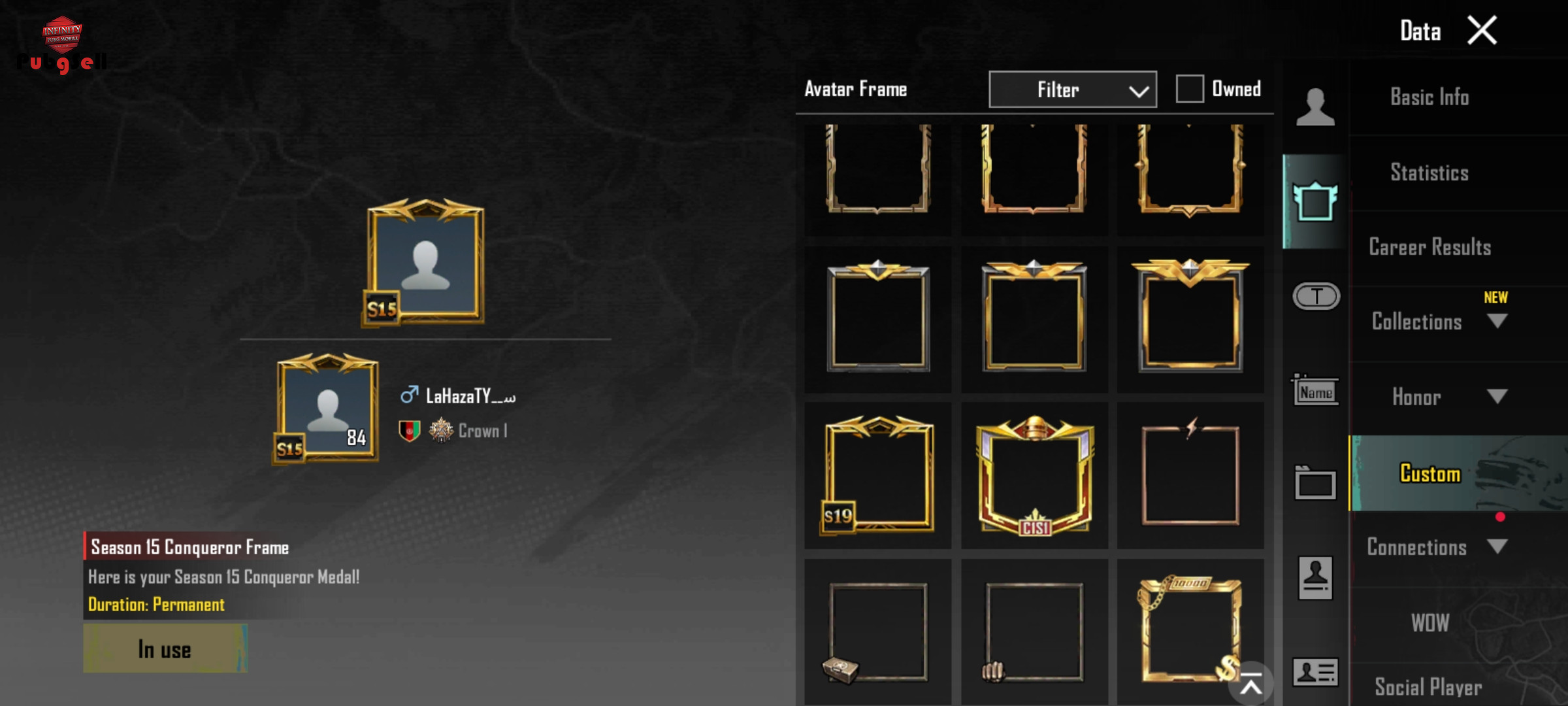Open the ID card icon in sidebar
Image resolution: width=1568 pixels, height=706 pixels.
(x=1315, y=672)
